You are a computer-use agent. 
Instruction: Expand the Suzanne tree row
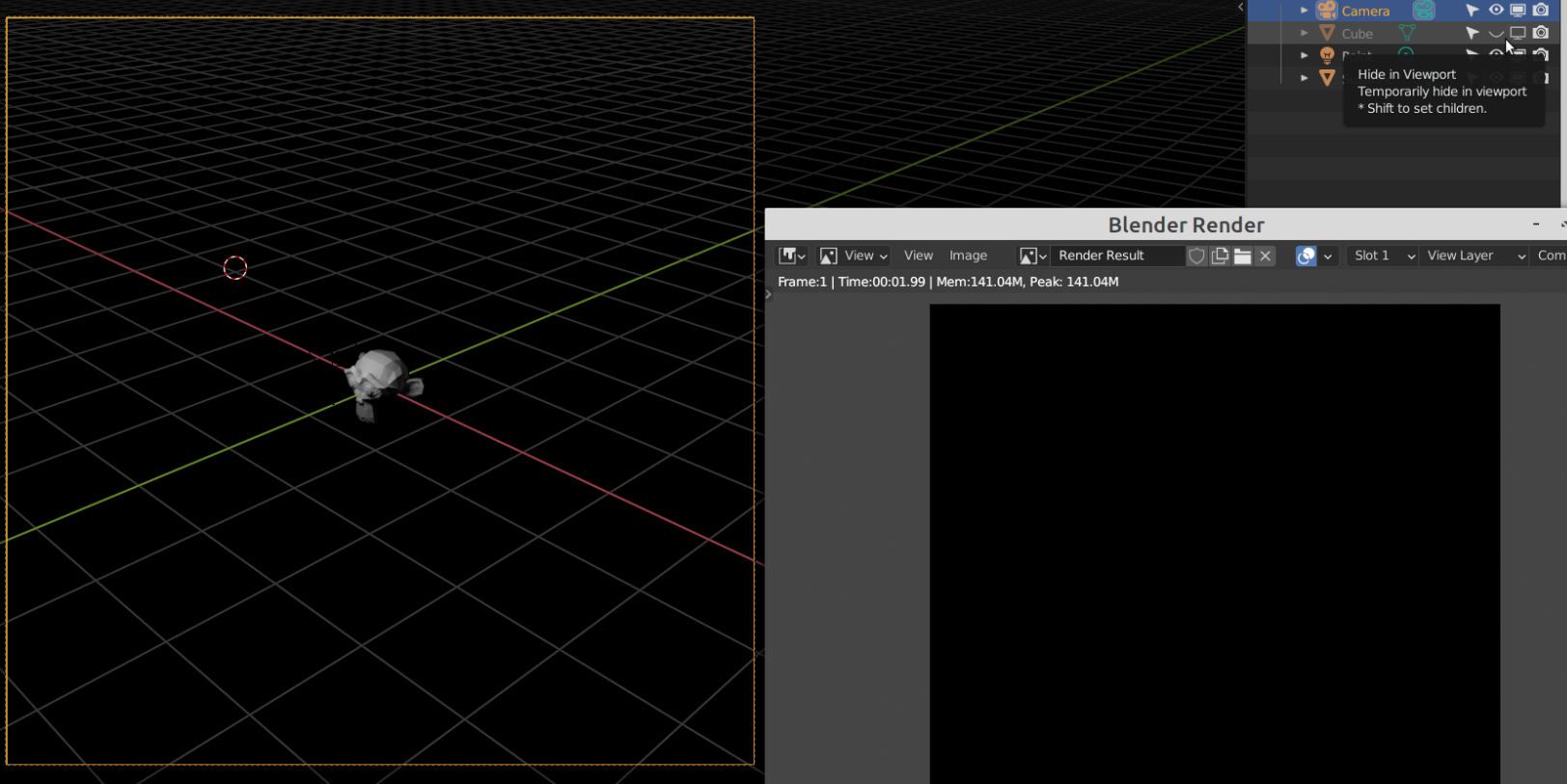coord(1305,77)
